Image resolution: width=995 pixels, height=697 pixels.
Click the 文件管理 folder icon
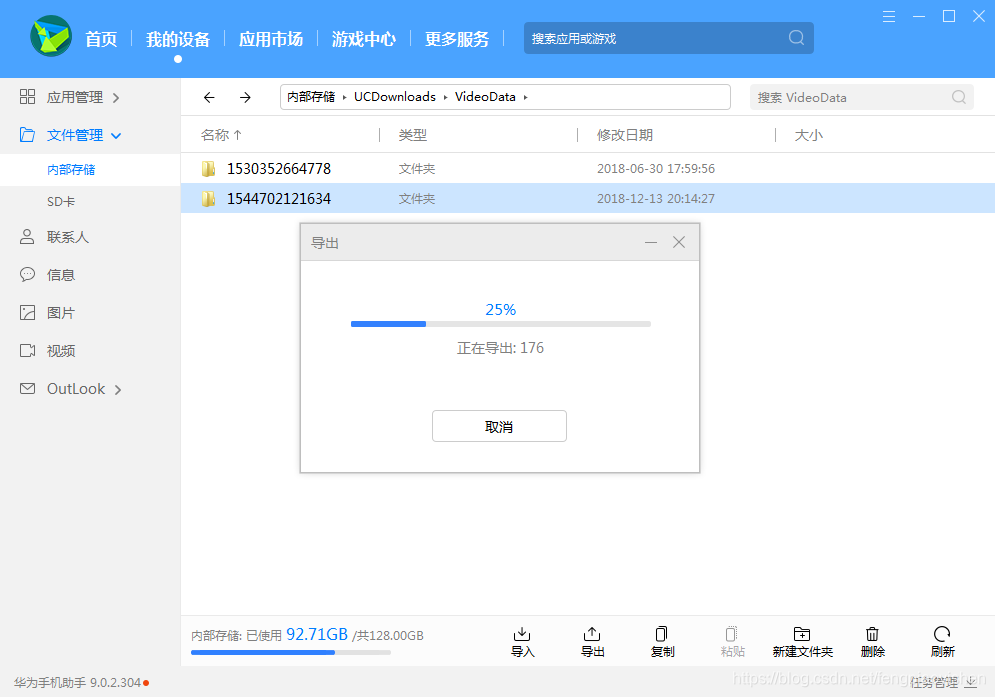(x=27, y=135)
